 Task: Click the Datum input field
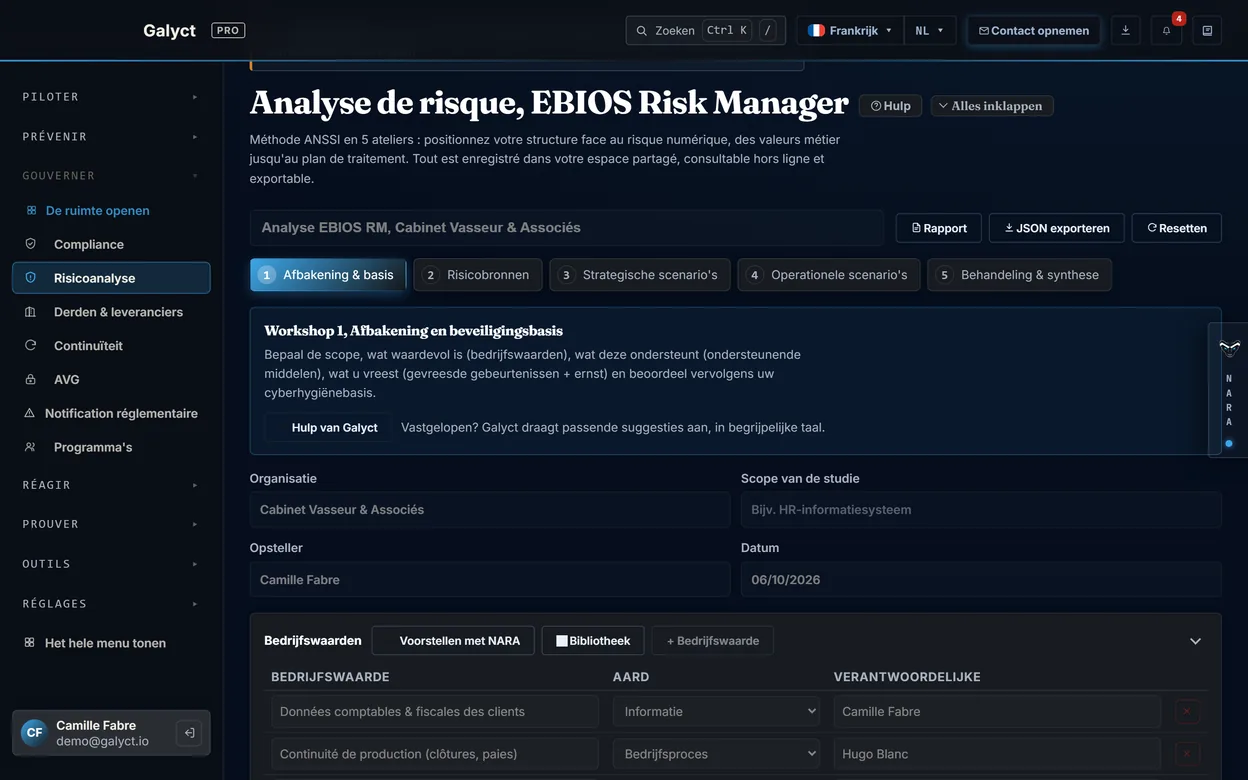click(981, 580)
